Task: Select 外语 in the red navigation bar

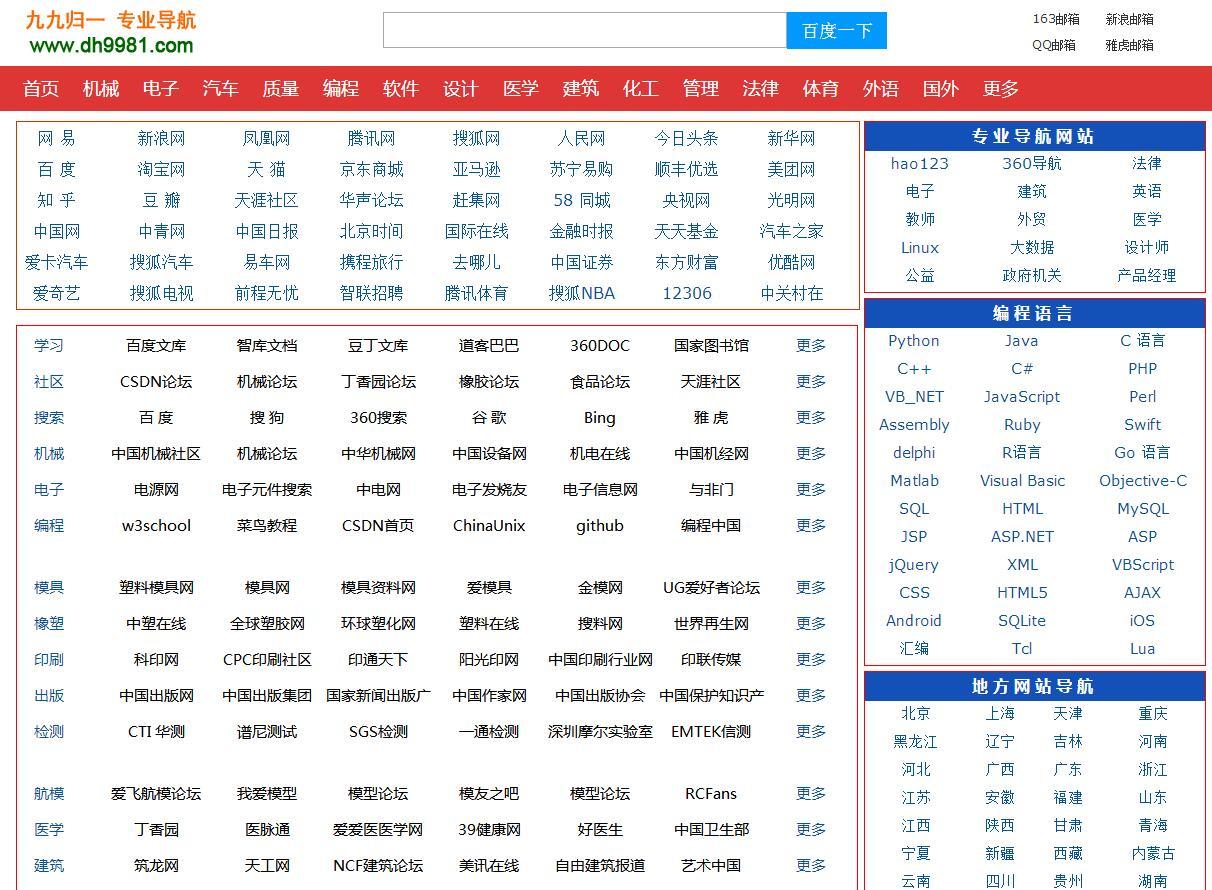Action: click(x=881, y=88)
